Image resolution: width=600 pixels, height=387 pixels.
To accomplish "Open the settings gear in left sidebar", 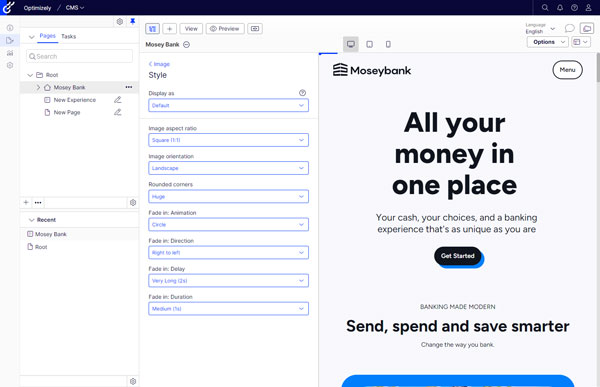I will [x=10, y=65].
